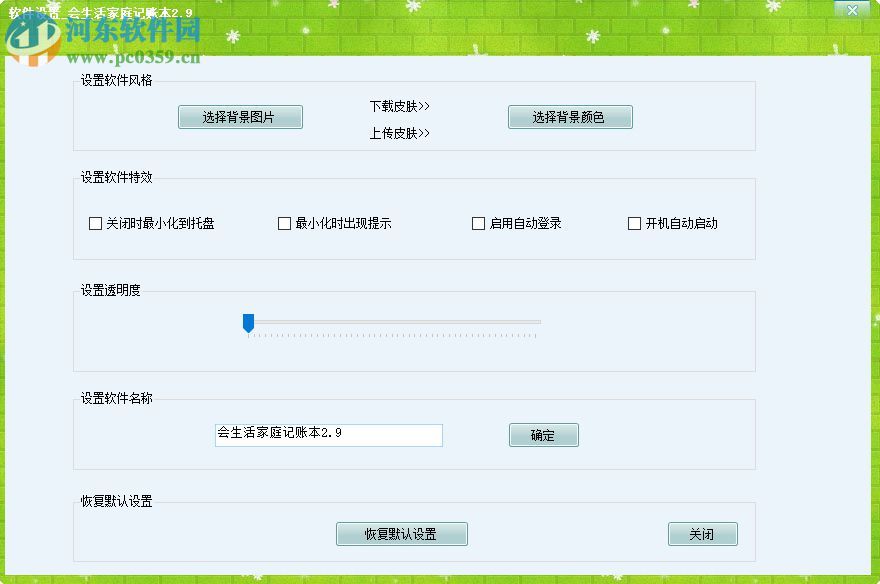Screen dimensions: 880x584
Task: Click the 关闭 close button
Action: [703, 533]
